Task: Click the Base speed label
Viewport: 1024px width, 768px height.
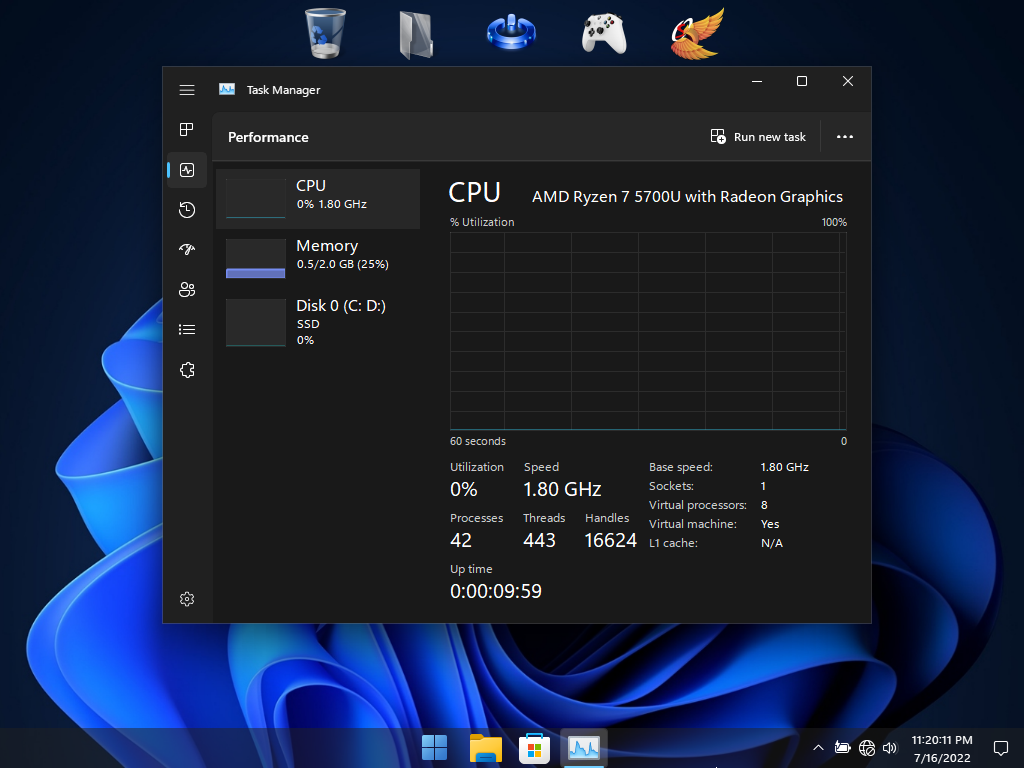Action: coord(680,467)
